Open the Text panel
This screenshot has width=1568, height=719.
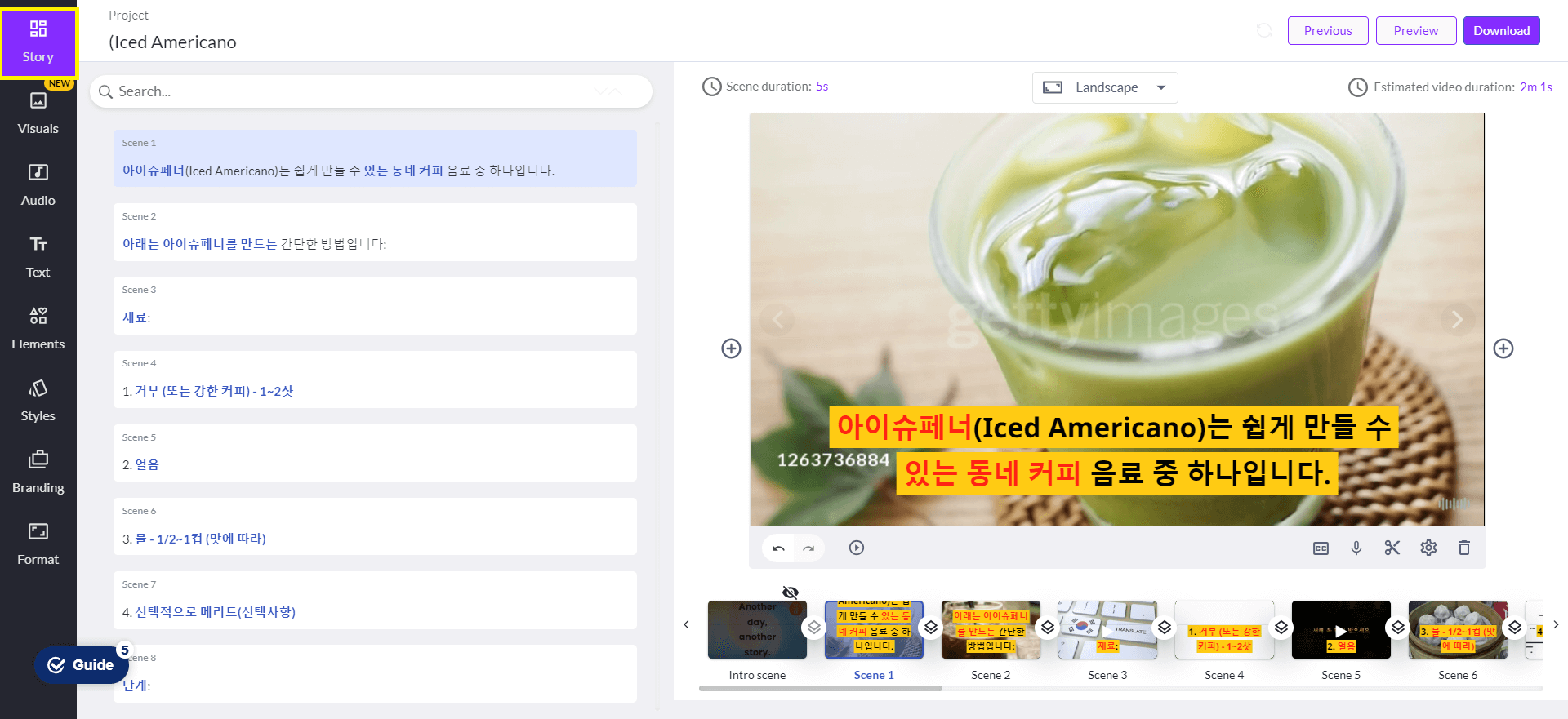(38, 258)
